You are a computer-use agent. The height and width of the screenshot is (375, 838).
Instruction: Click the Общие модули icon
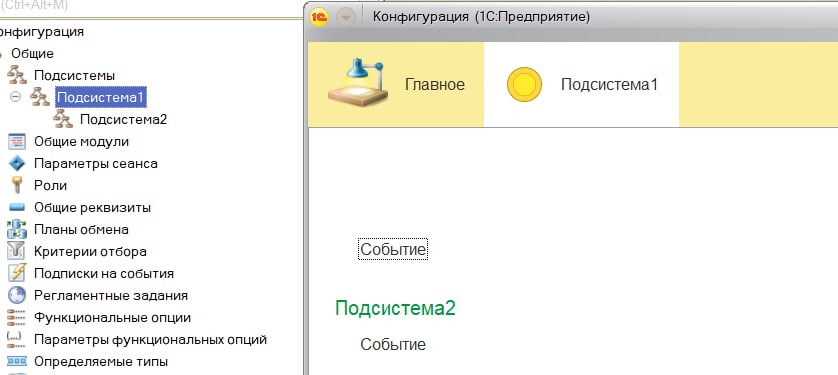point(17,142)
